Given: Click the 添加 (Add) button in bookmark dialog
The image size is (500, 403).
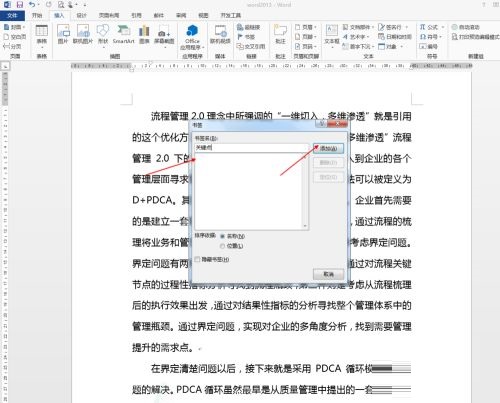Looking at the screenshot, I should coord(328,148).
